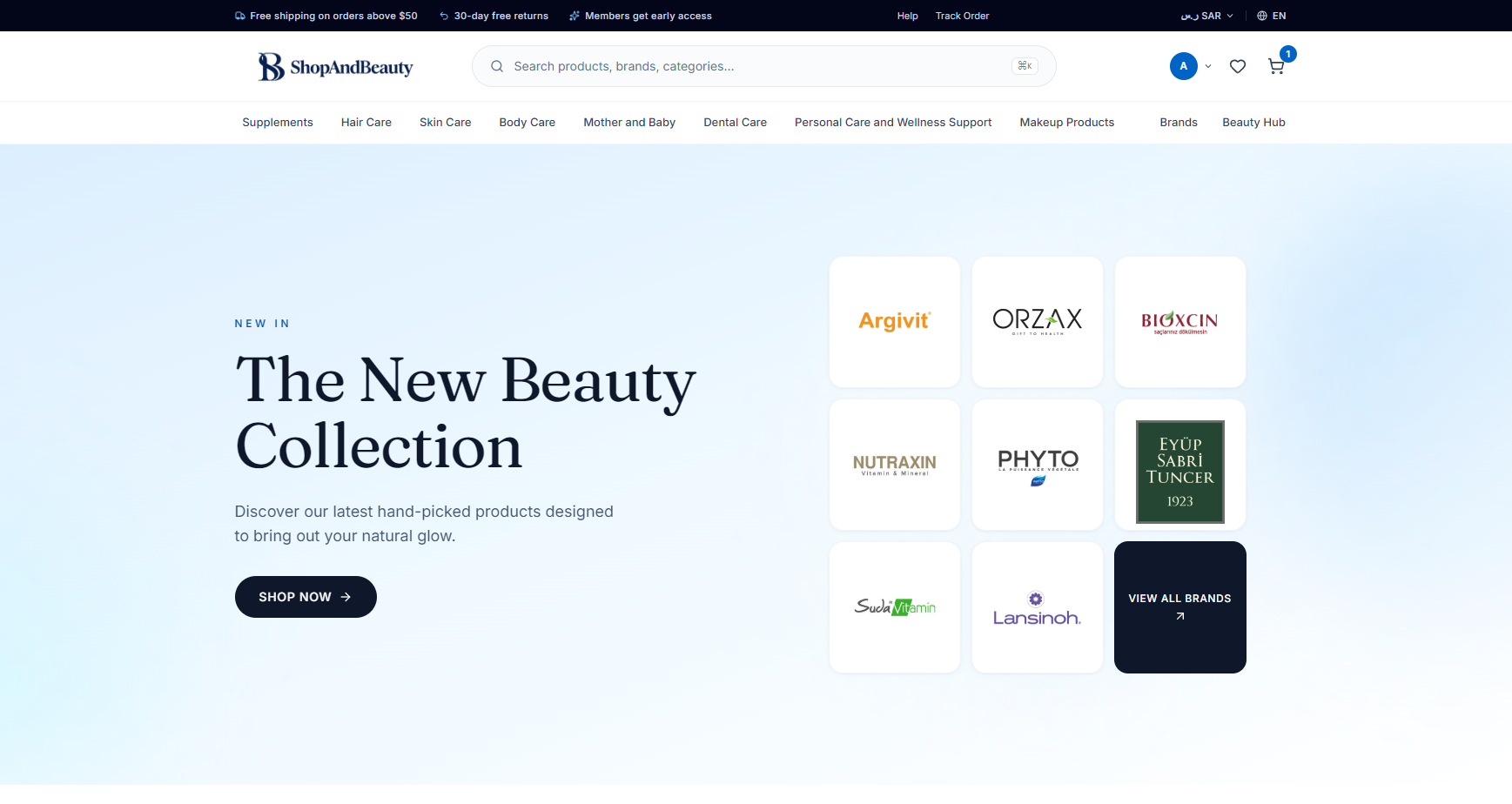Click the keyboard shortcut badge in search

[1025, 66]
